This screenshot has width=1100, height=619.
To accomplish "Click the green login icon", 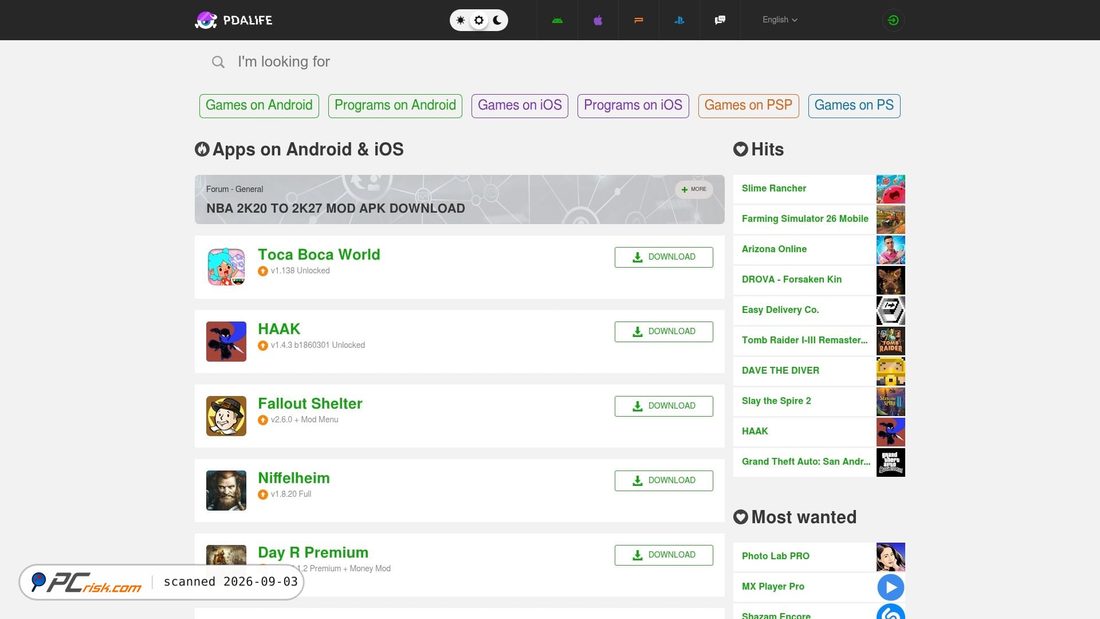I will click(893, 20).
